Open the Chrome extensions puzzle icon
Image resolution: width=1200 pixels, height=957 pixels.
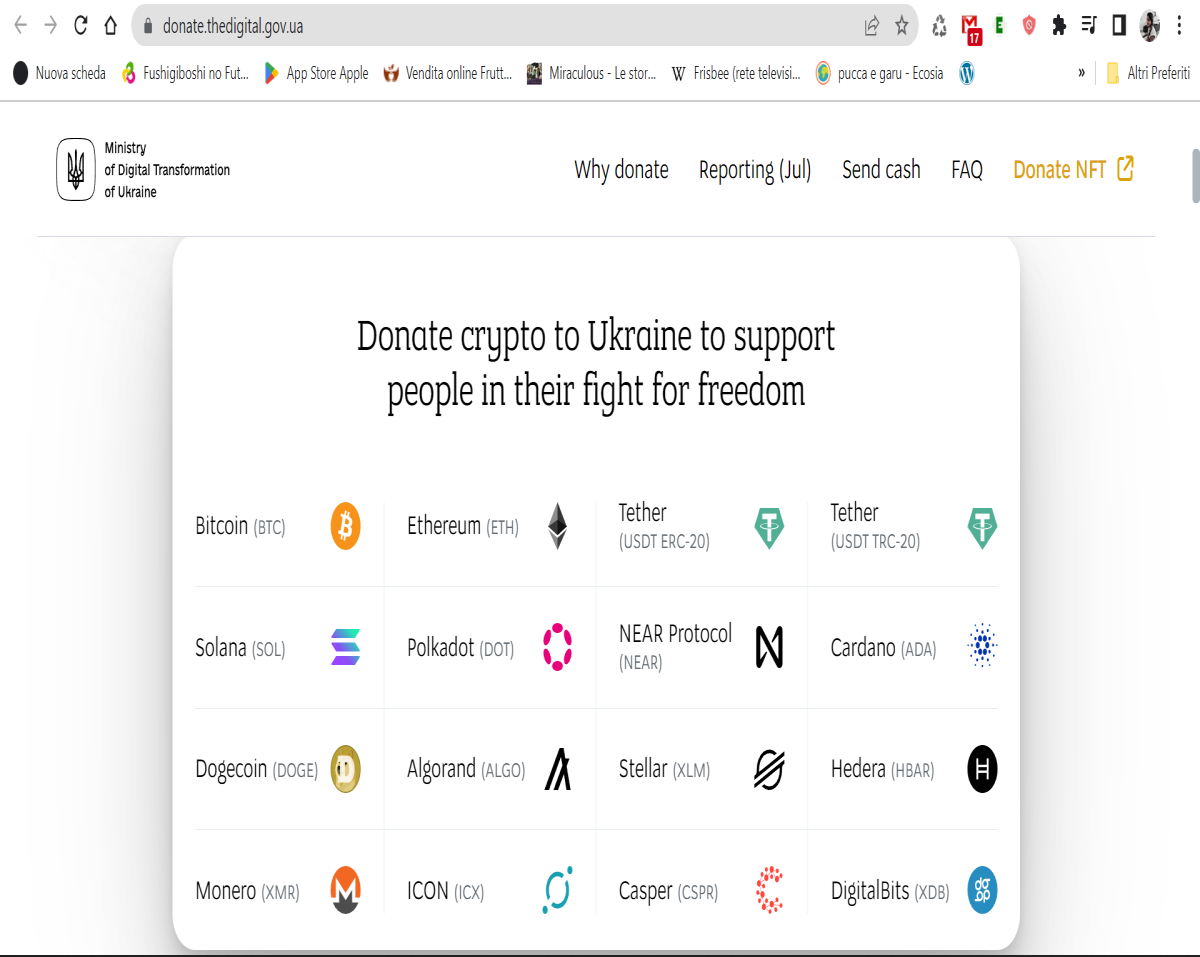[x=1059, y=26]
